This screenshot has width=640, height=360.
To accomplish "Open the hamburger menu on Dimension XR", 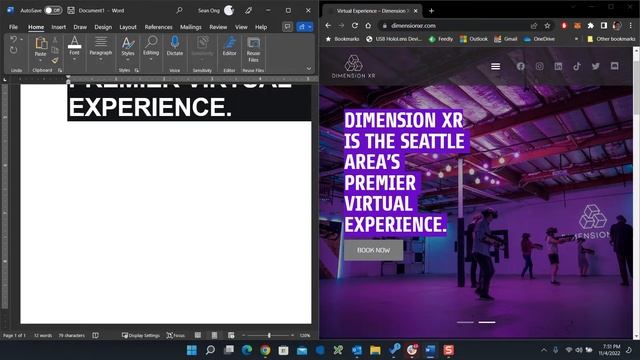I will point(496,66).
